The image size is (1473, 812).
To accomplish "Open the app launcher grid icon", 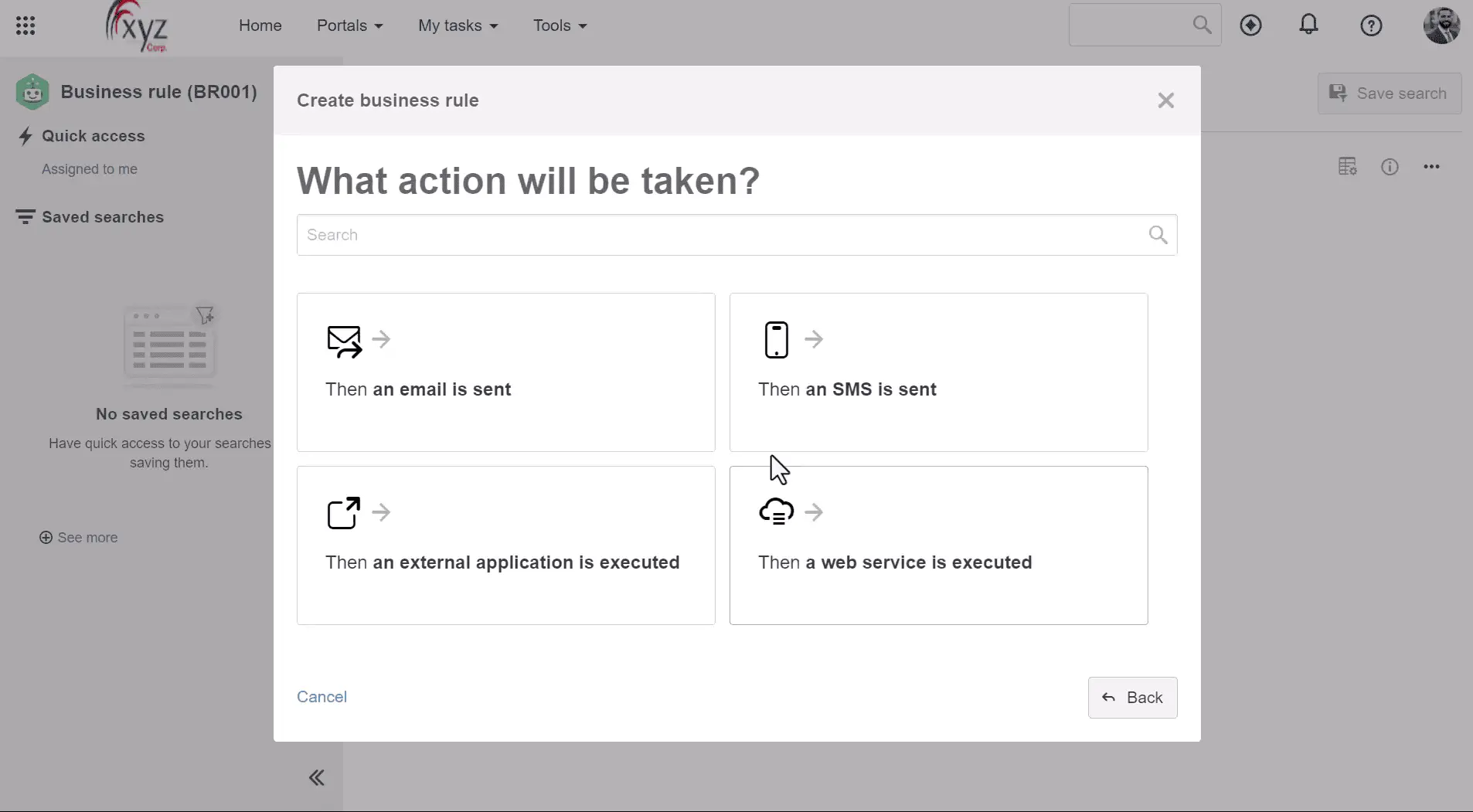I will tap(26, 25).
